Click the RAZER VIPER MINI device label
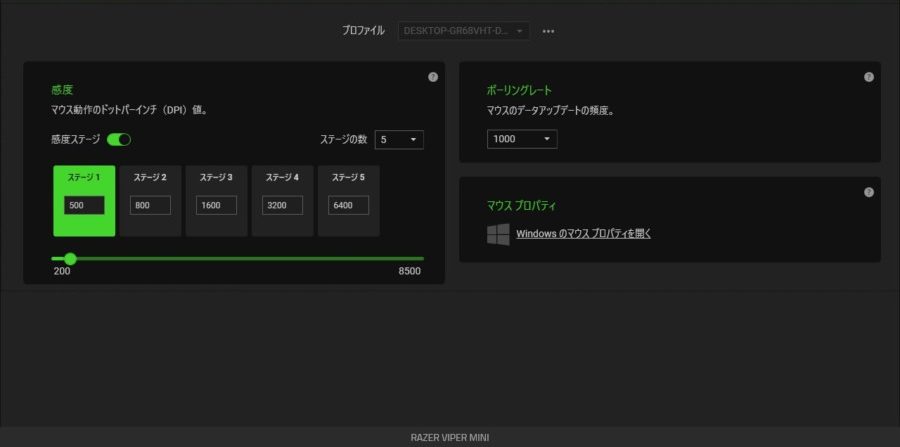This screenshot has height=447, width=900. 450,437
